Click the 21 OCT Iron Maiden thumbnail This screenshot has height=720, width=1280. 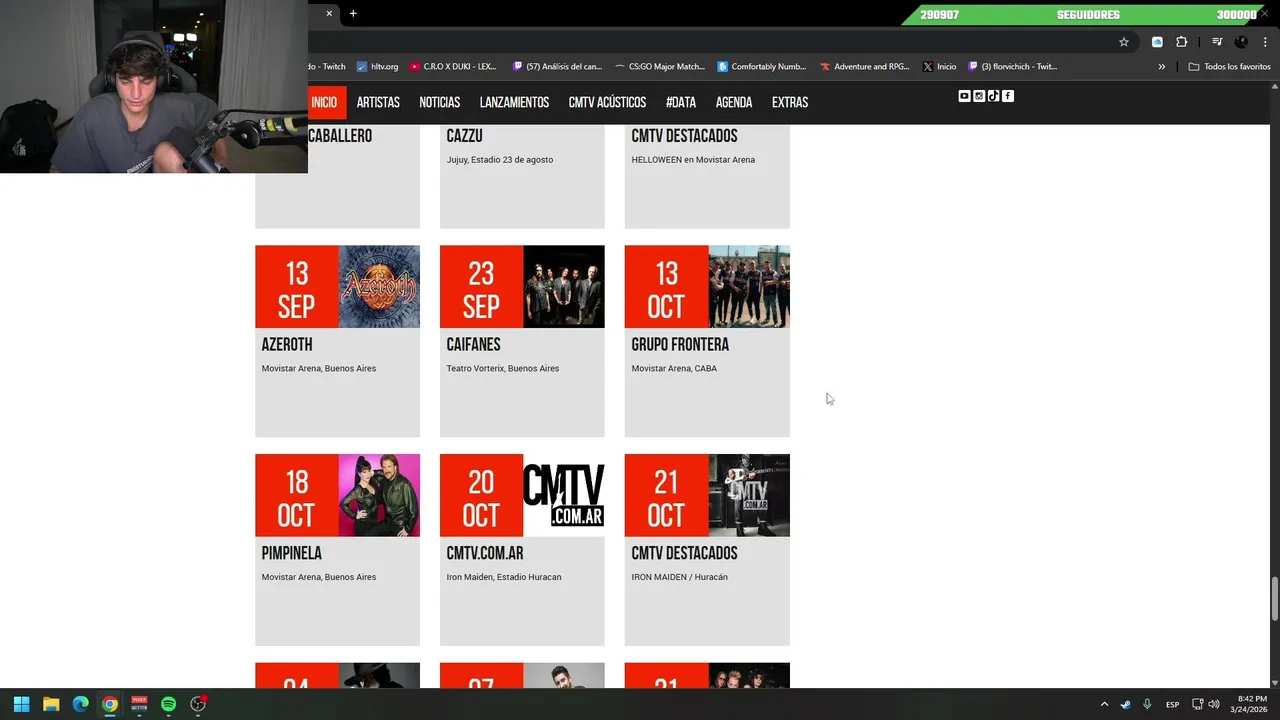749,496
